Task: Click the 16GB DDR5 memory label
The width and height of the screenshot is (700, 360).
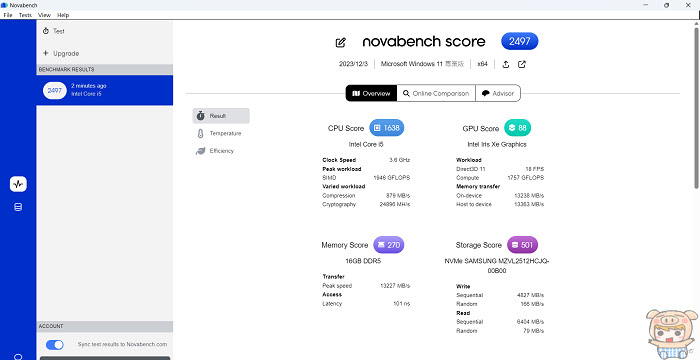Action: tap(362, 261)
